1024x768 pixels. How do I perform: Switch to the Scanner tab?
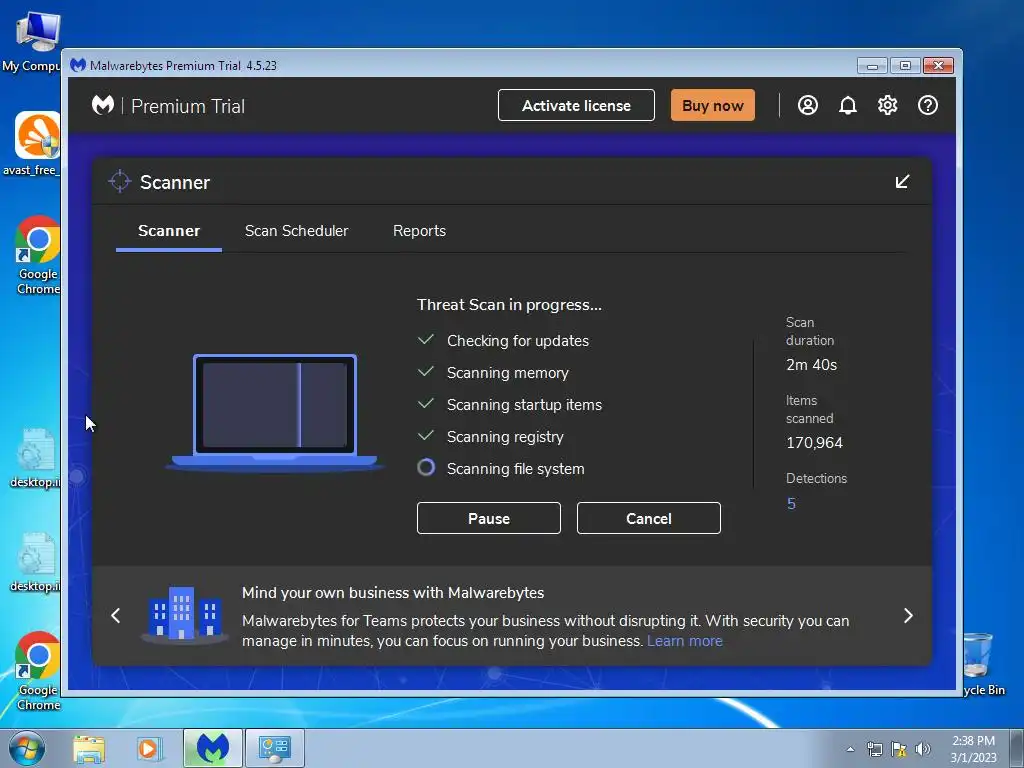[168, 231]
